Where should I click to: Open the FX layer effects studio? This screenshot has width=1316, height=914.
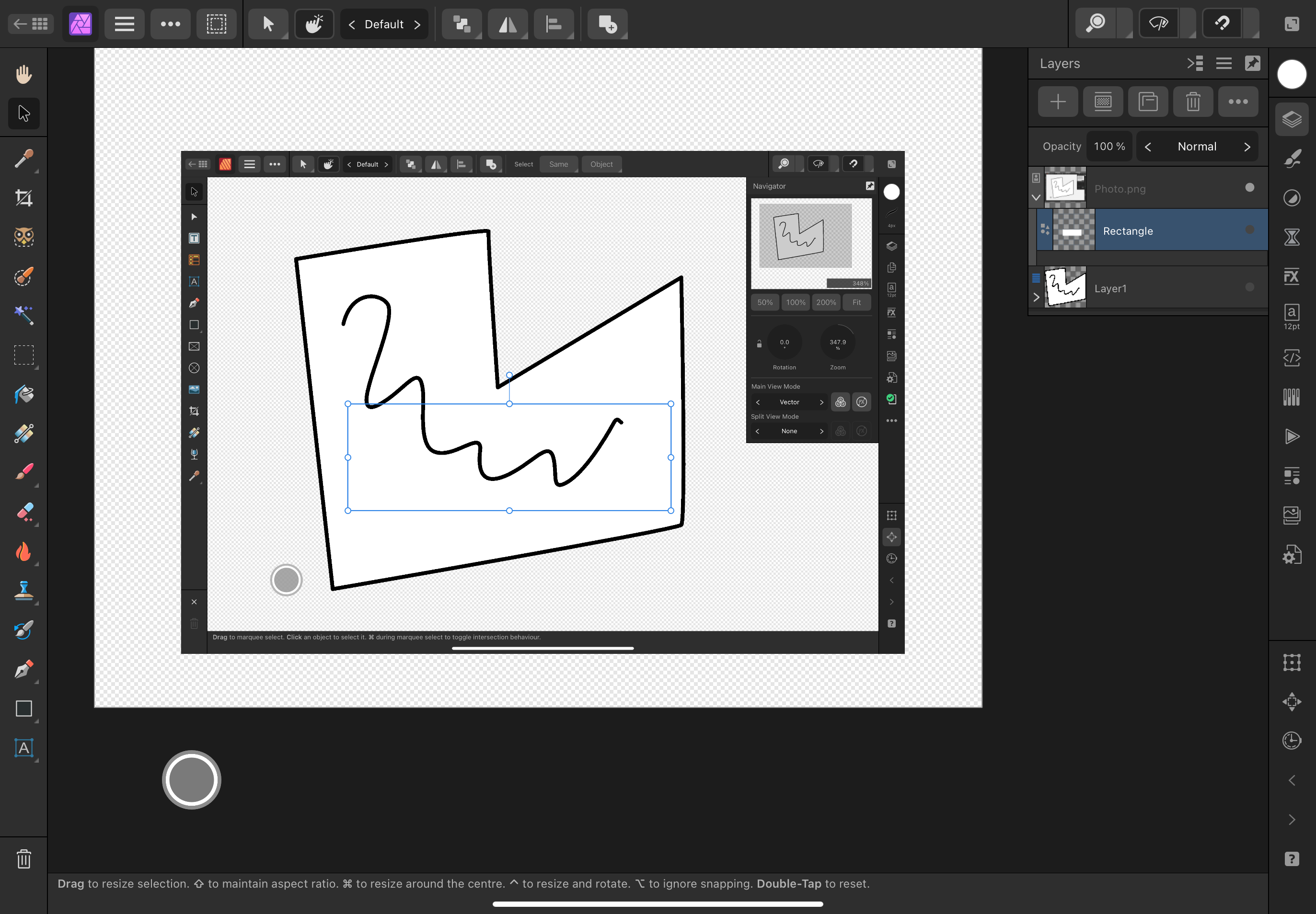(1292, 276)
